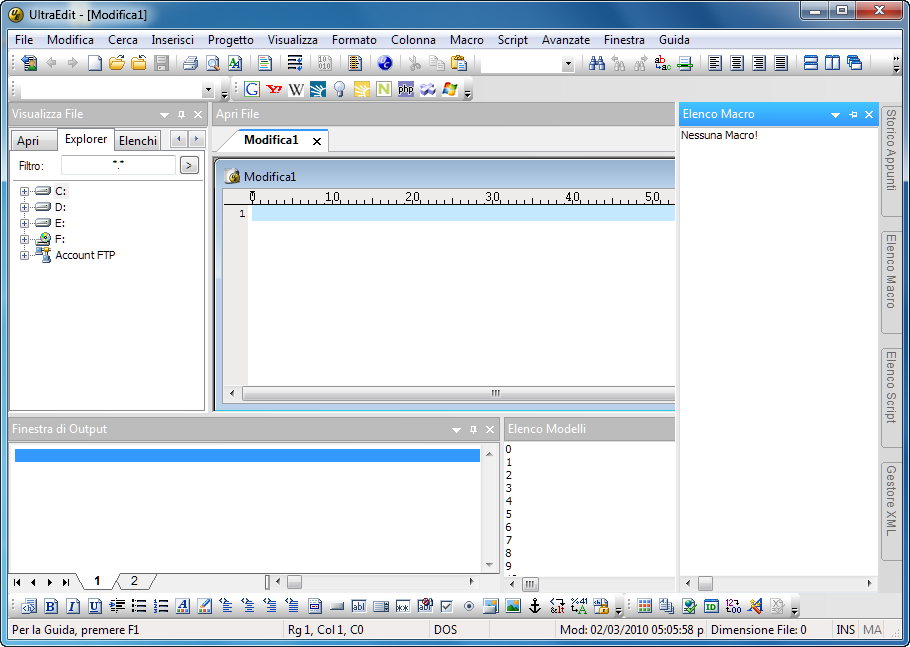Expand the F: drive tree node
Viewport: 910px width, 647px height.
[x=24, y=239]
